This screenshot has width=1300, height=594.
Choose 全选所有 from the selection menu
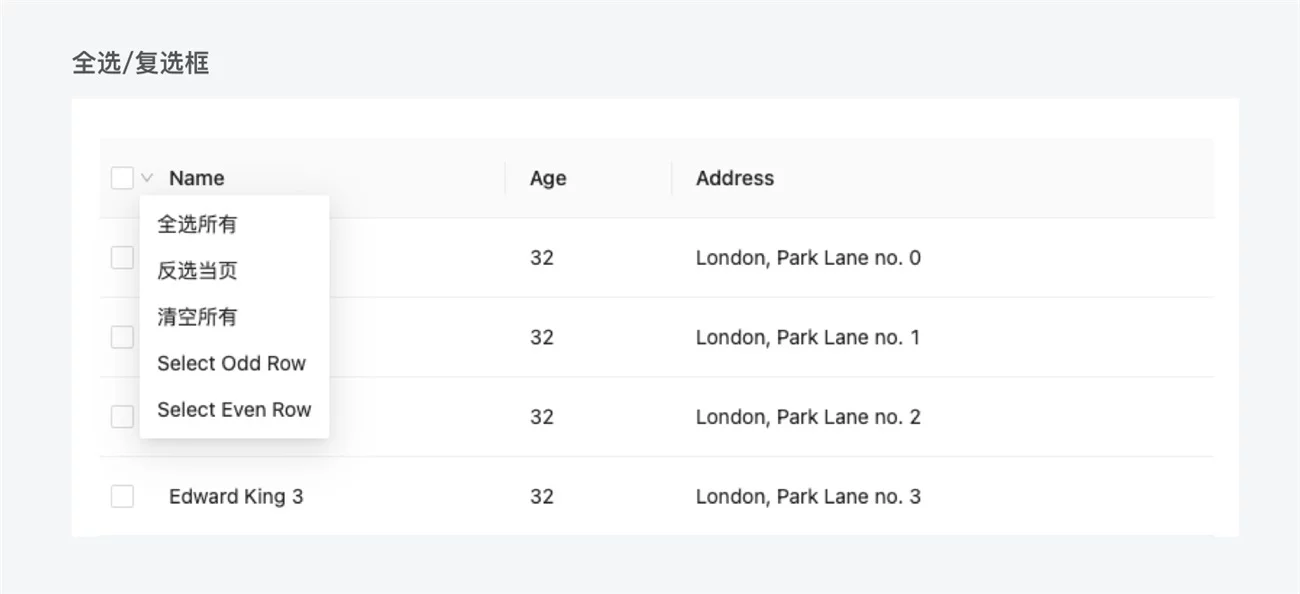(197, 225)
